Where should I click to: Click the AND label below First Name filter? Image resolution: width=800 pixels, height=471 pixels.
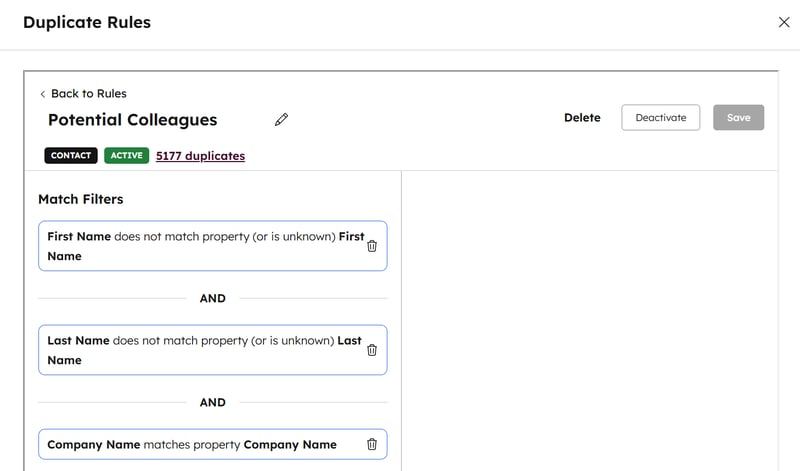[213, 298]
